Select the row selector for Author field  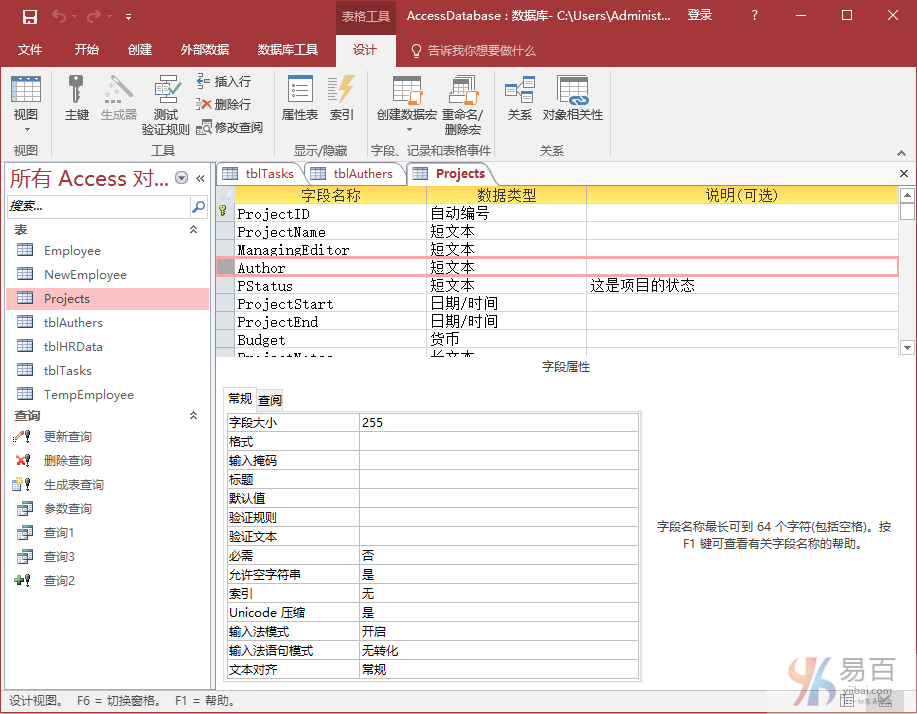coord(225,268)
